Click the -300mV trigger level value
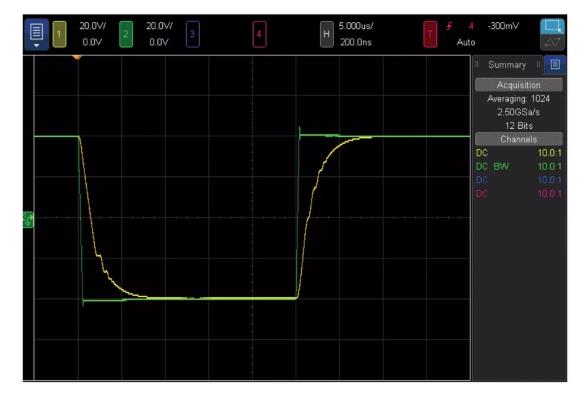The height and width of the screenshot is (400, 578). 503,26
